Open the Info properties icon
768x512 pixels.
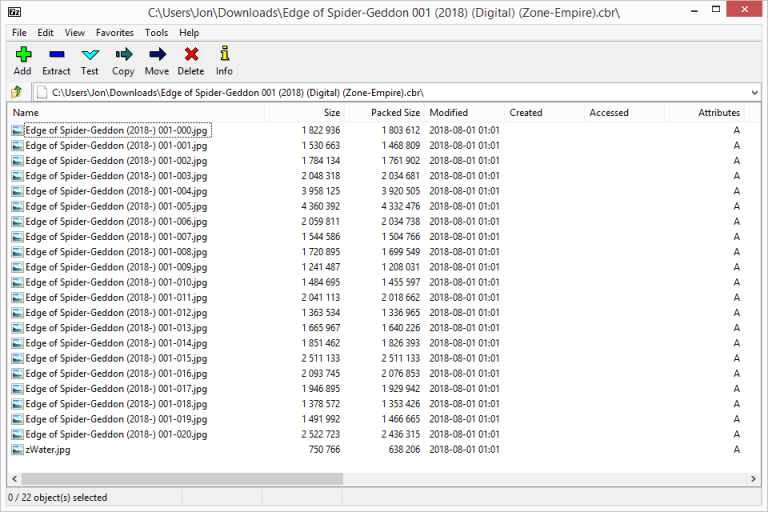224,54
